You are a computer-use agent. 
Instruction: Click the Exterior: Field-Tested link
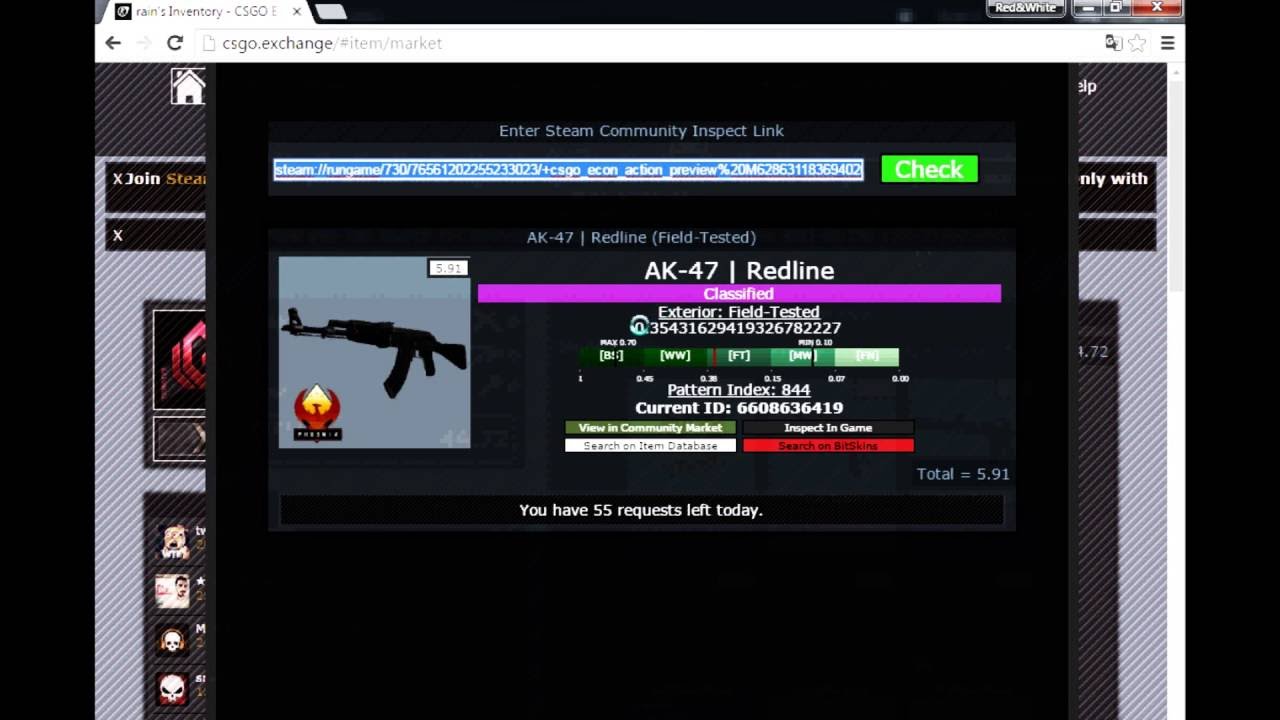tap(738, 312)
